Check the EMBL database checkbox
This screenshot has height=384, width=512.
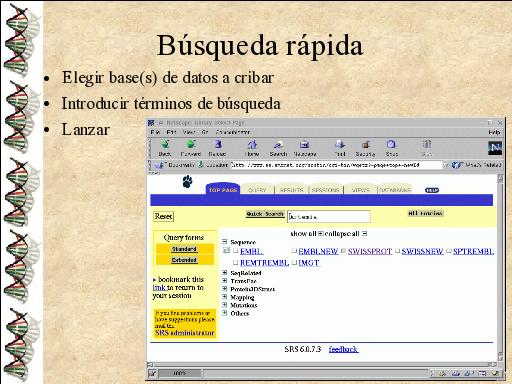[x=236, y=251]
